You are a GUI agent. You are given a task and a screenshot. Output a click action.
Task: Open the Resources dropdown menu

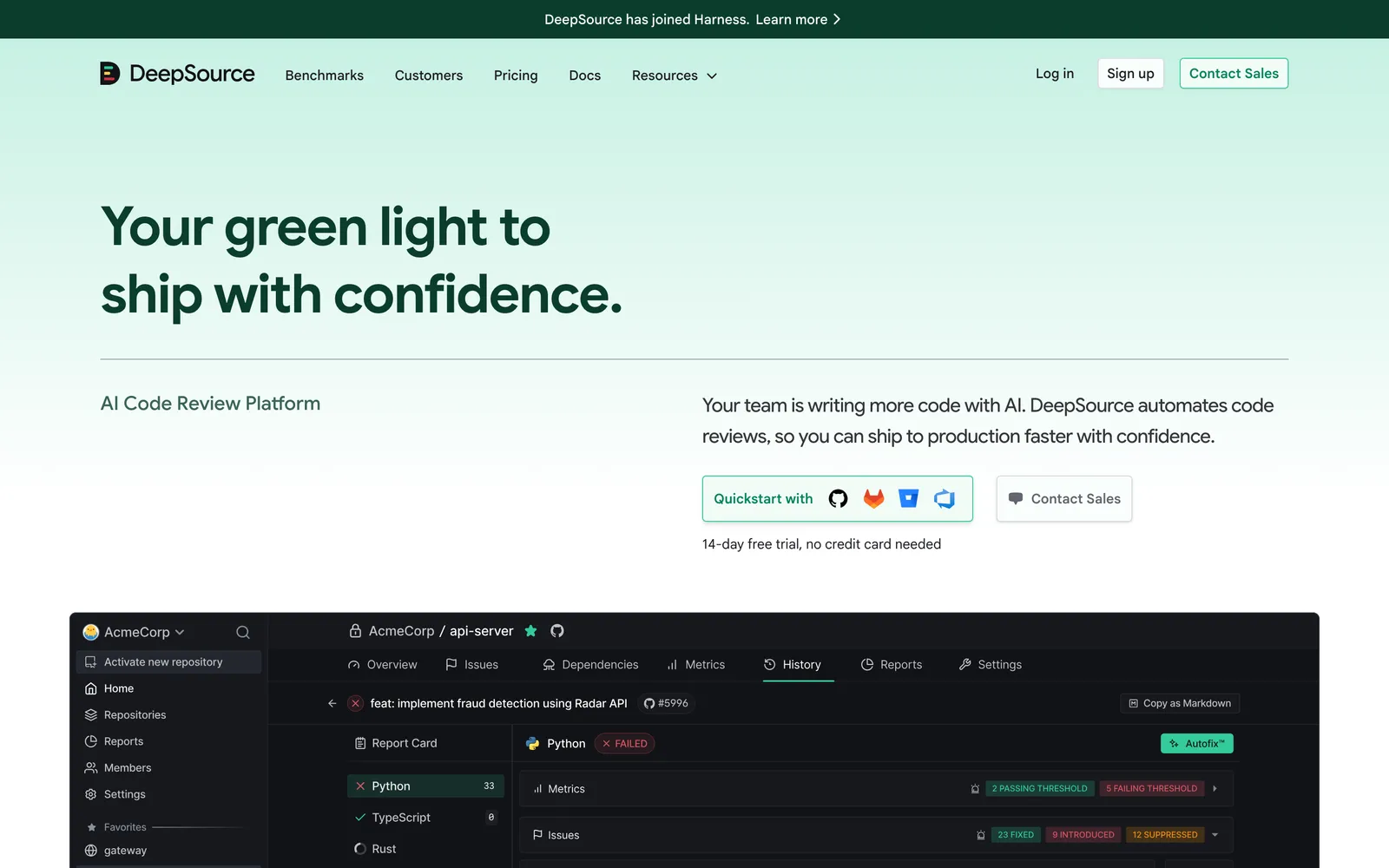pyautogui.click(x=675, y=76)
